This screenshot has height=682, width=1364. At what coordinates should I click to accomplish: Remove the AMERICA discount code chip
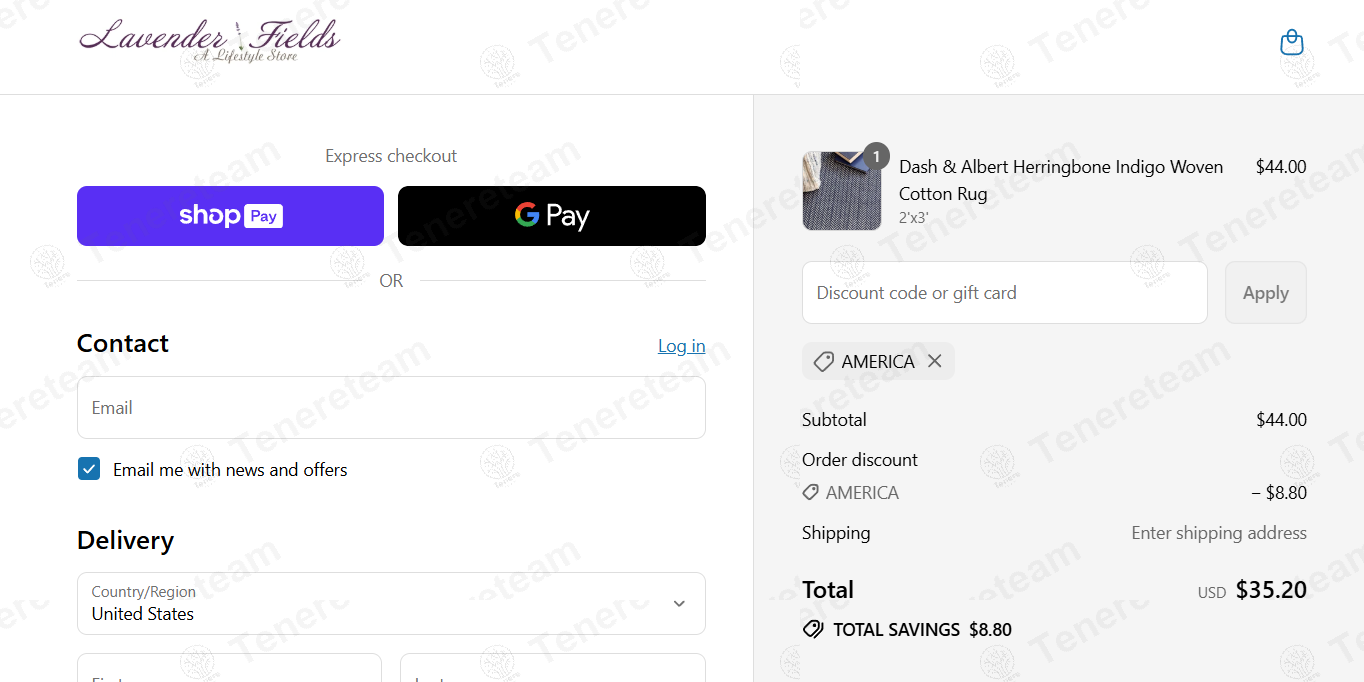click(935, 361)
